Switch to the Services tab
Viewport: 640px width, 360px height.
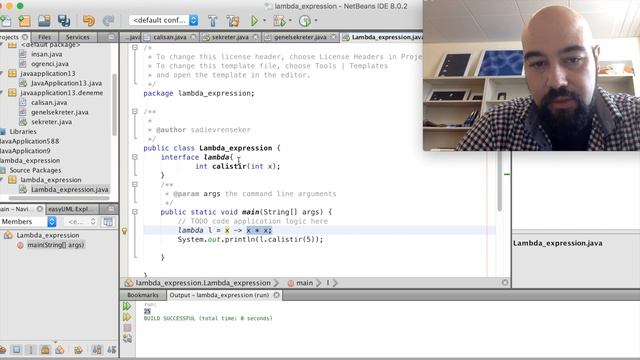pyautogui.click(x=78, y=37)
